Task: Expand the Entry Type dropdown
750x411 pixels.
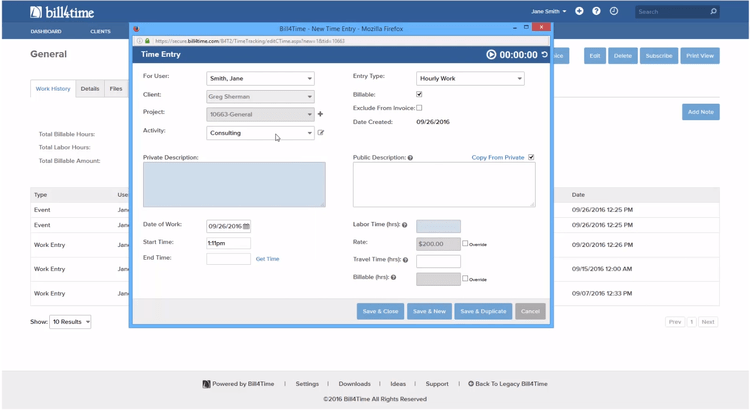Action: pos(469,78)
